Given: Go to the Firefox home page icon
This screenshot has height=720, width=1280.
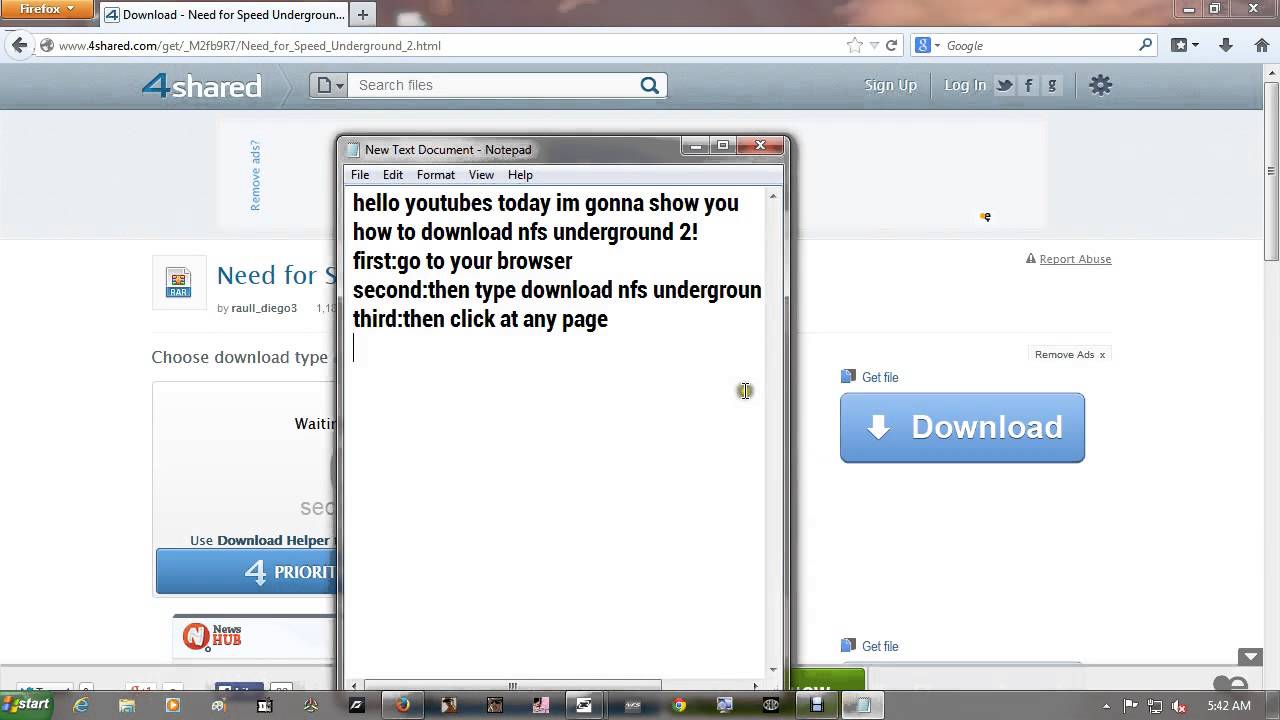Looking at the screenshot, I should point(1261,45).
